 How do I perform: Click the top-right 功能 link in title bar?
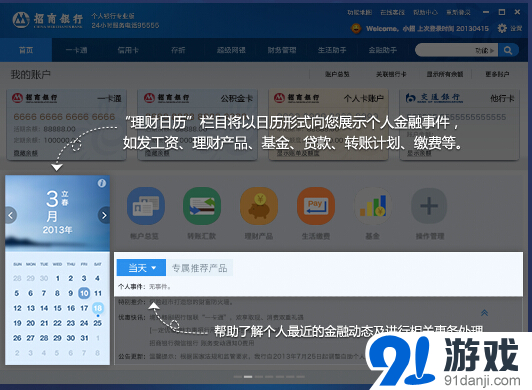pyautogui.click(x=359, y=13)
